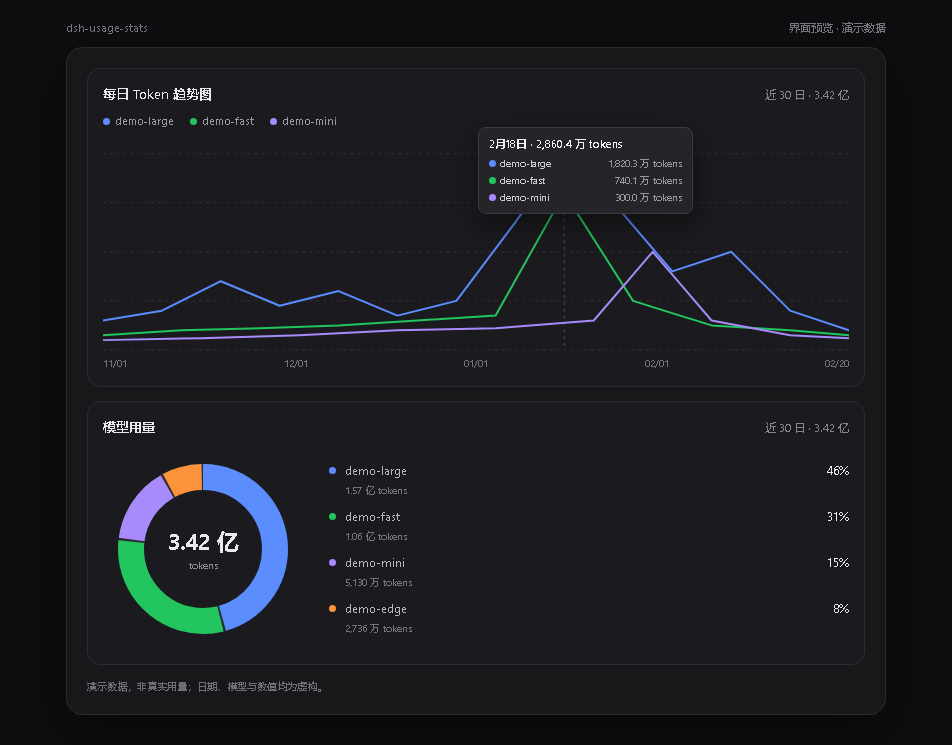Toggle demo-fast series in chart legend

point(222,121)
